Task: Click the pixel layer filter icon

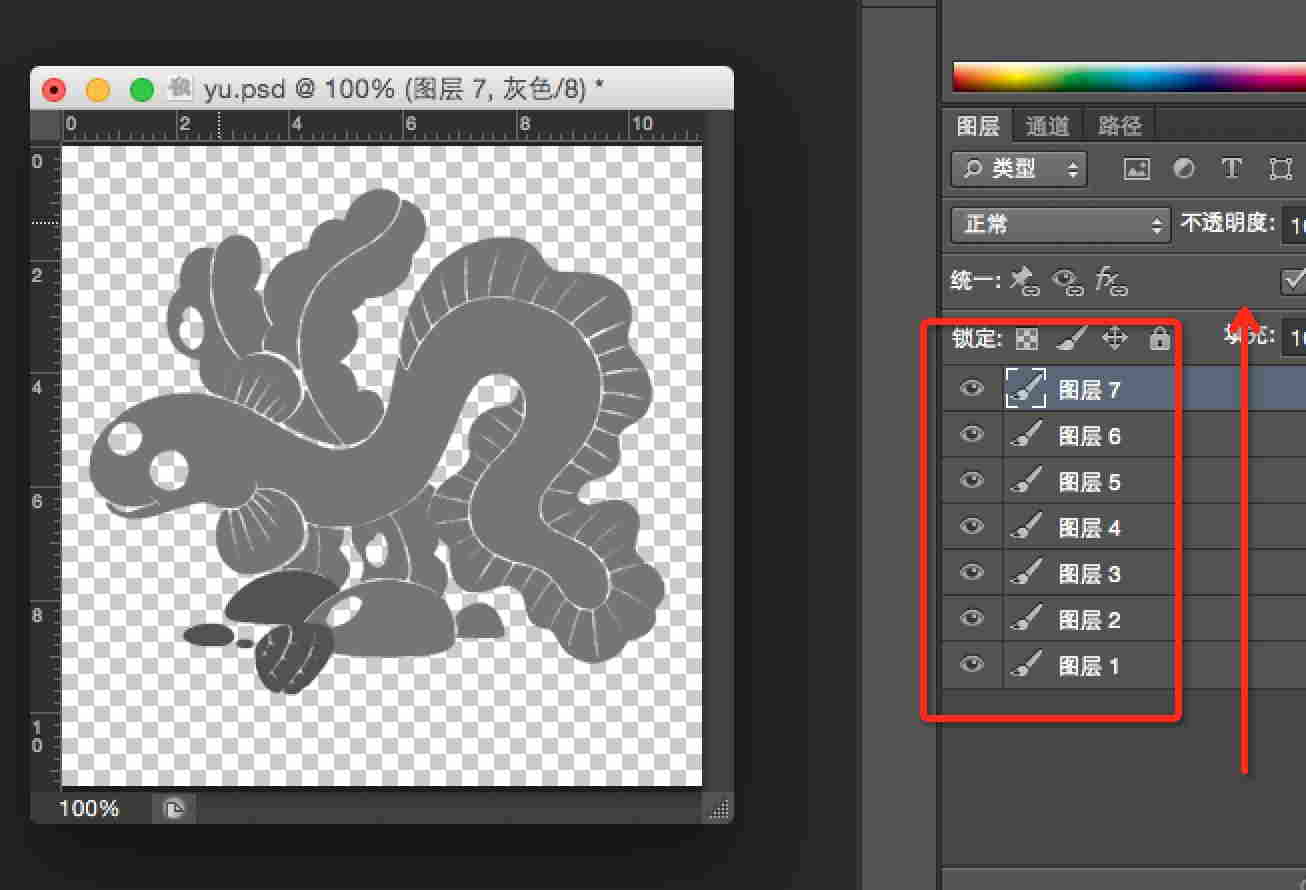Action: pos(1137,169)
